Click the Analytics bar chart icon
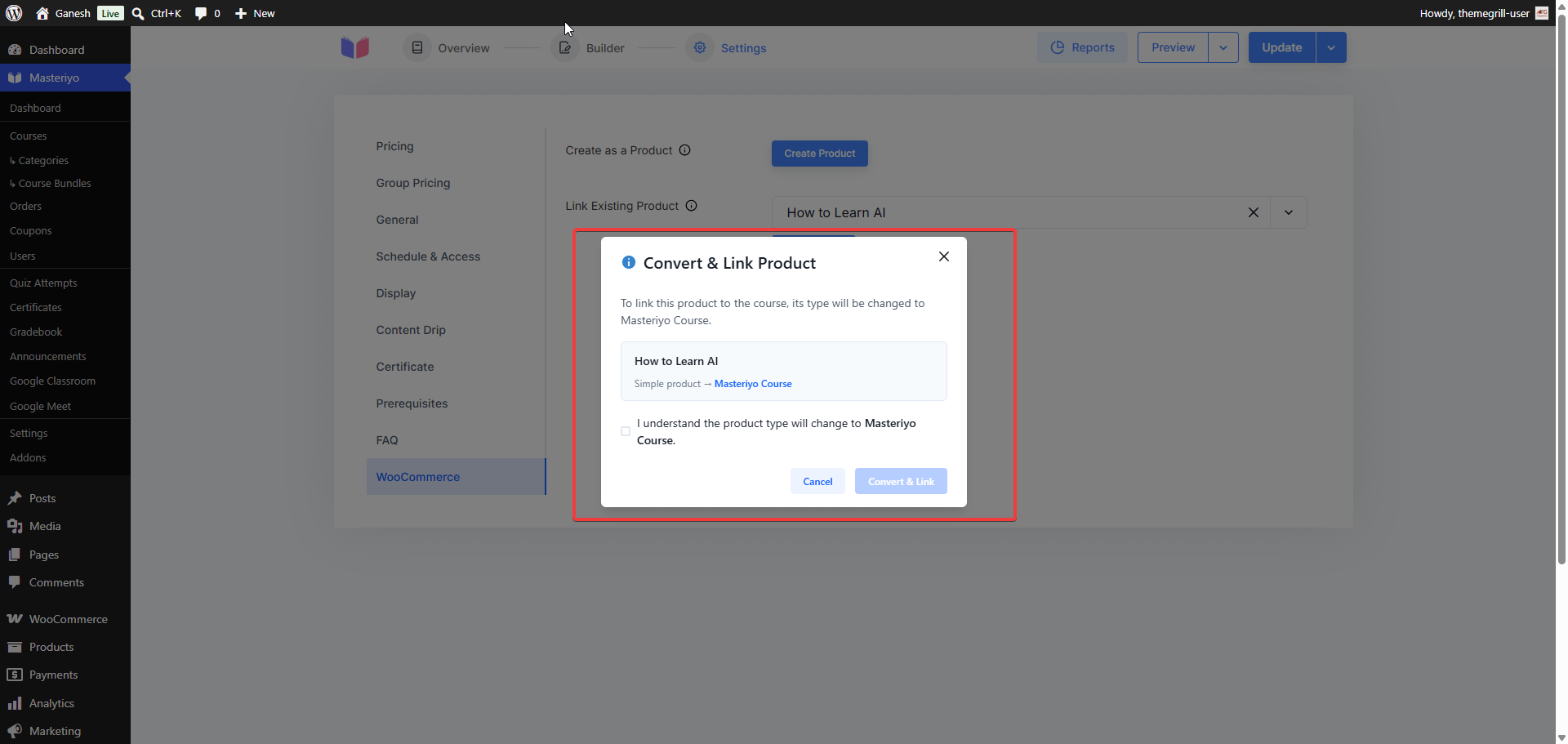This screenshot has width=1568, height=744. pyautogui.click(x=15, y=703)
